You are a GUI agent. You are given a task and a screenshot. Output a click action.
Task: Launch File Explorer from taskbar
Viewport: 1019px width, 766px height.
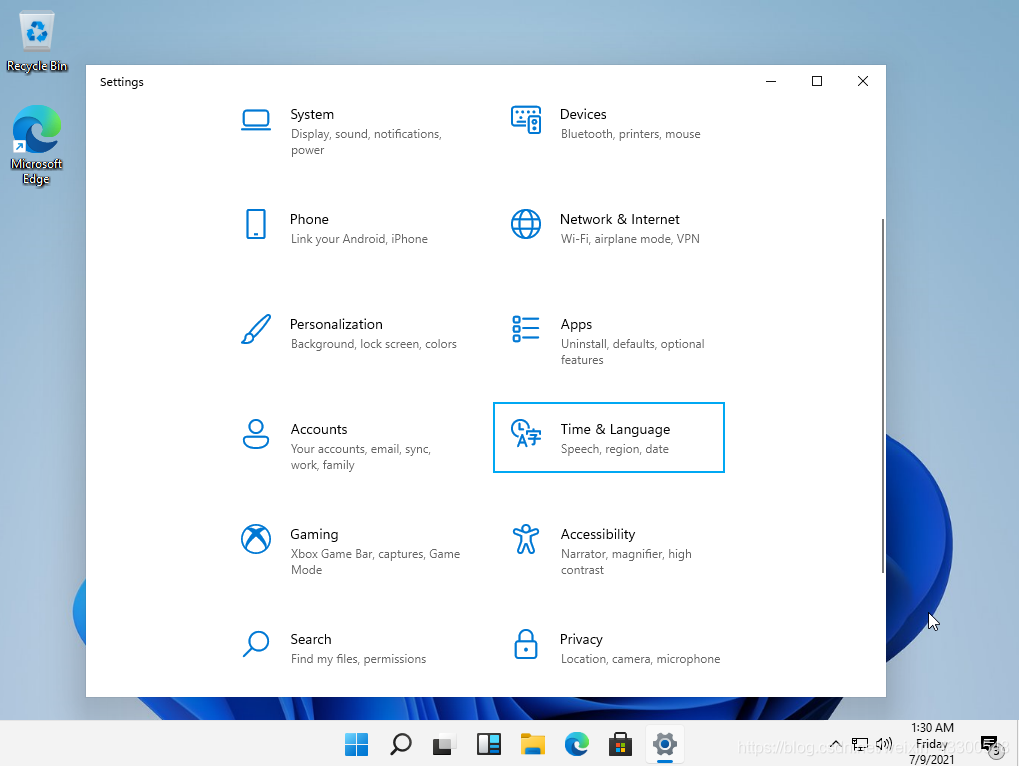533,745
